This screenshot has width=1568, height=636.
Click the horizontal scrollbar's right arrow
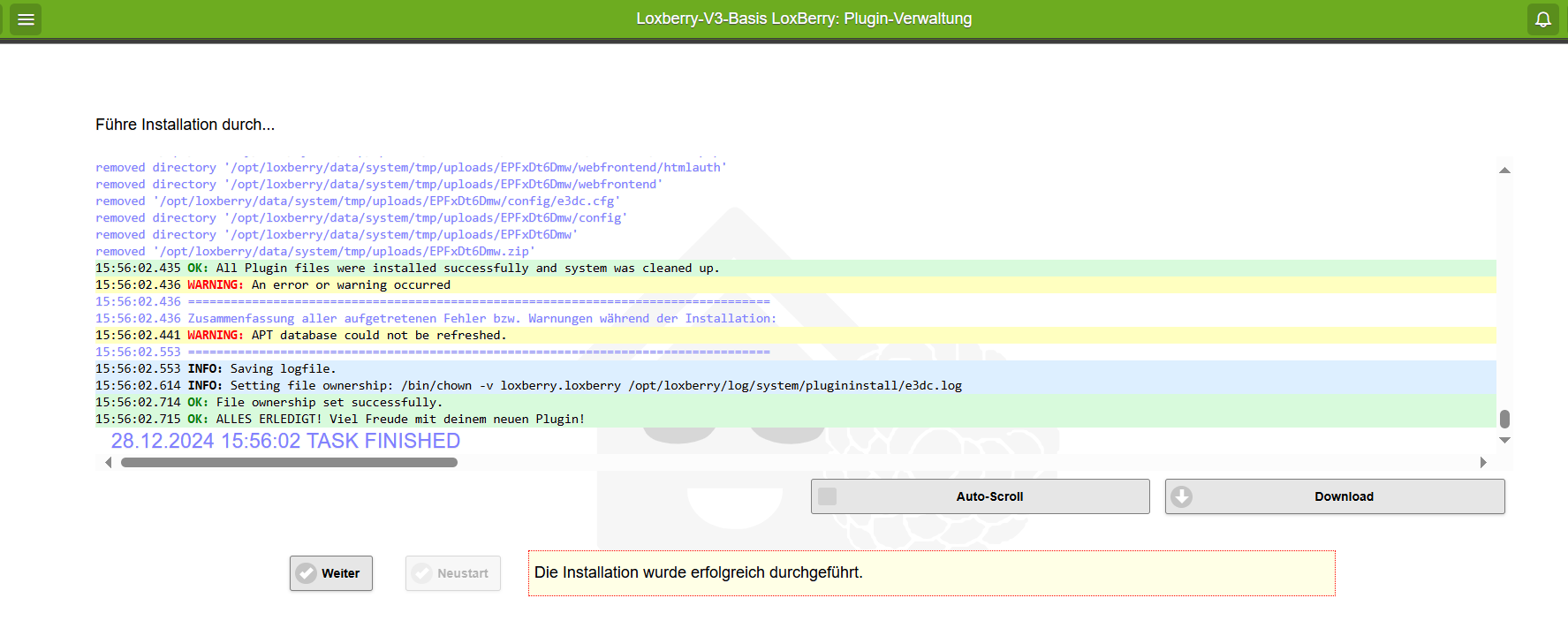click(1483, 463)
